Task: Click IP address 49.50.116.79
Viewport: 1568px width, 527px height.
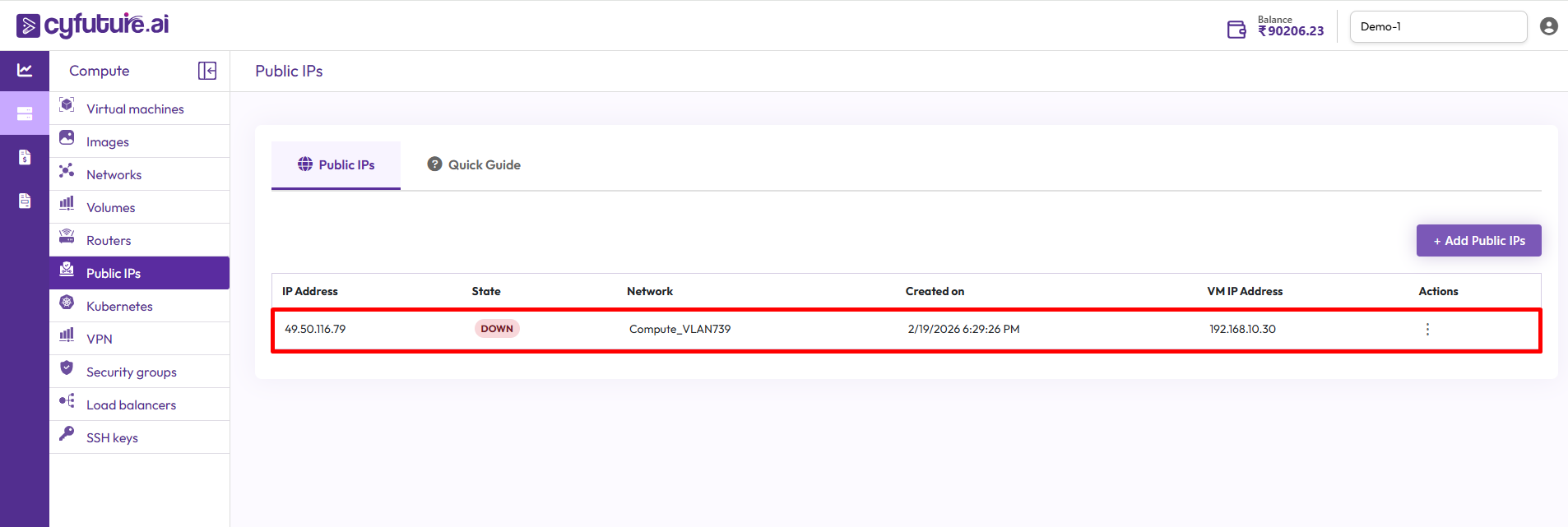Action: pos(315,329)
